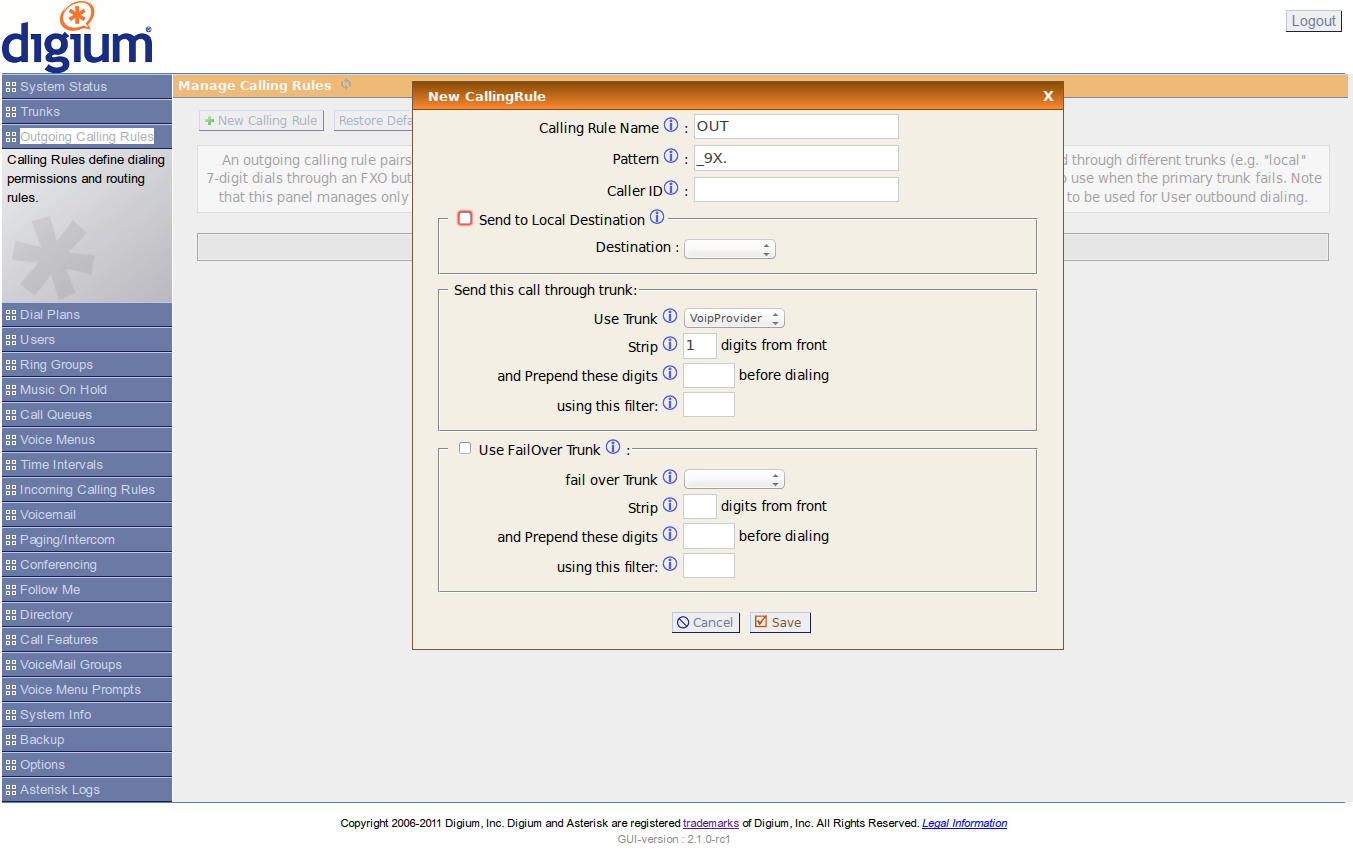Click info icon after Send to Local Destination
This screenshot has width=1353, height=858.
click(657, 218)
